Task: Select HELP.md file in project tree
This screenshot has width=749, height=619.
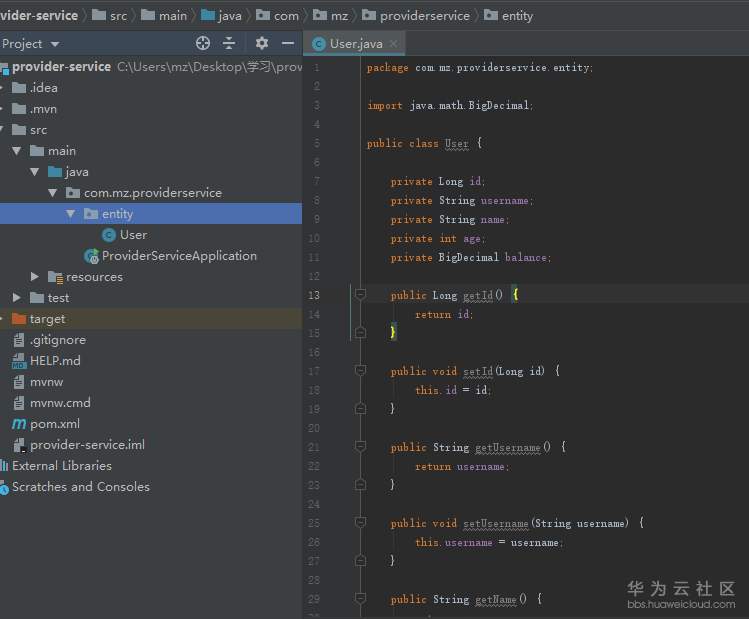Action: pyautogui.click(x=54, y=361)
